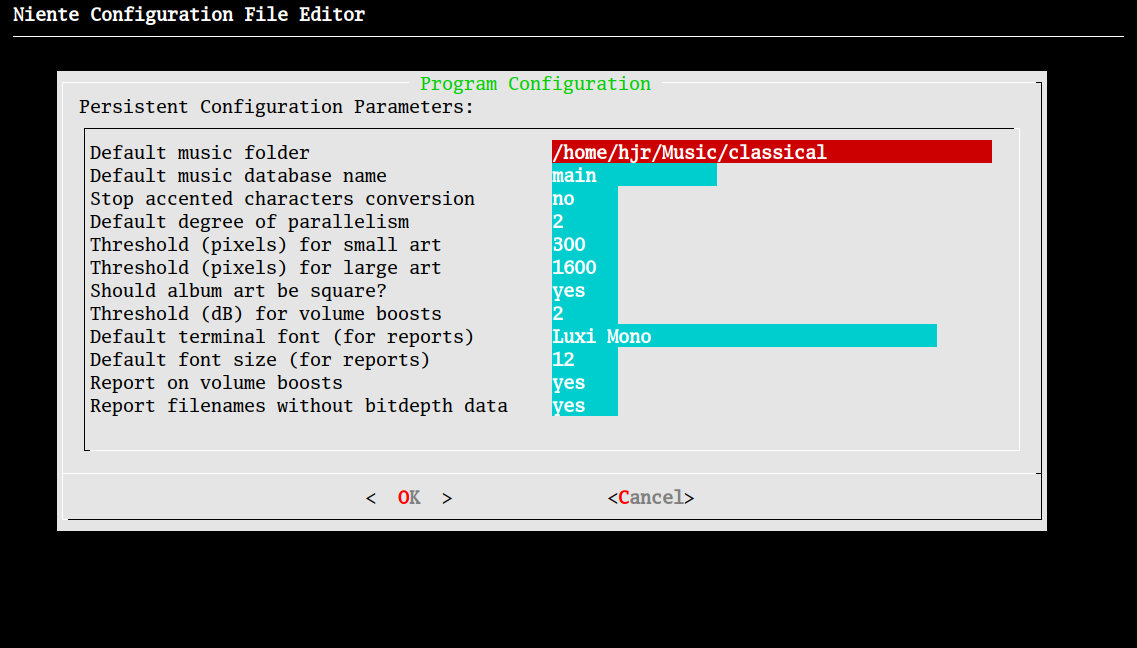Select the music database name field 'main'
This screenshot has width=1137, height=648.
click(x=633, y=176)
